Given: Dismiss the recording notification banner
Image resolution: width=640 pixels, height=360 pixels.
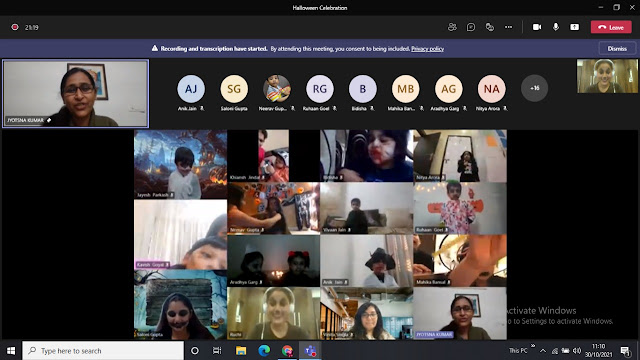Looking at the screenshot, I should pyautogui.click(x=617, y=49).
